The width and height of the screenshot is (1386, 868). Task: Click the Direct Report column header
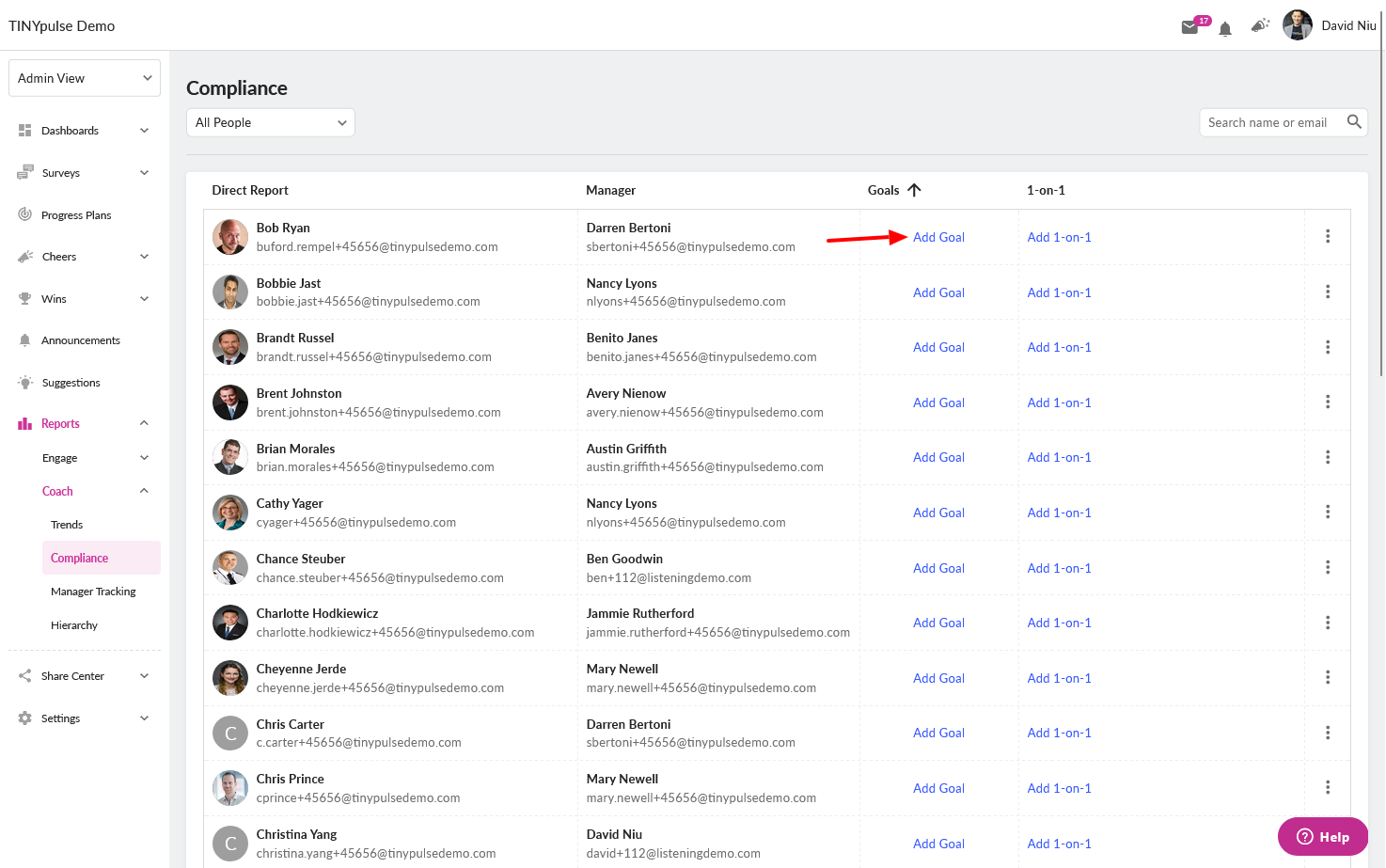point(250,190)
